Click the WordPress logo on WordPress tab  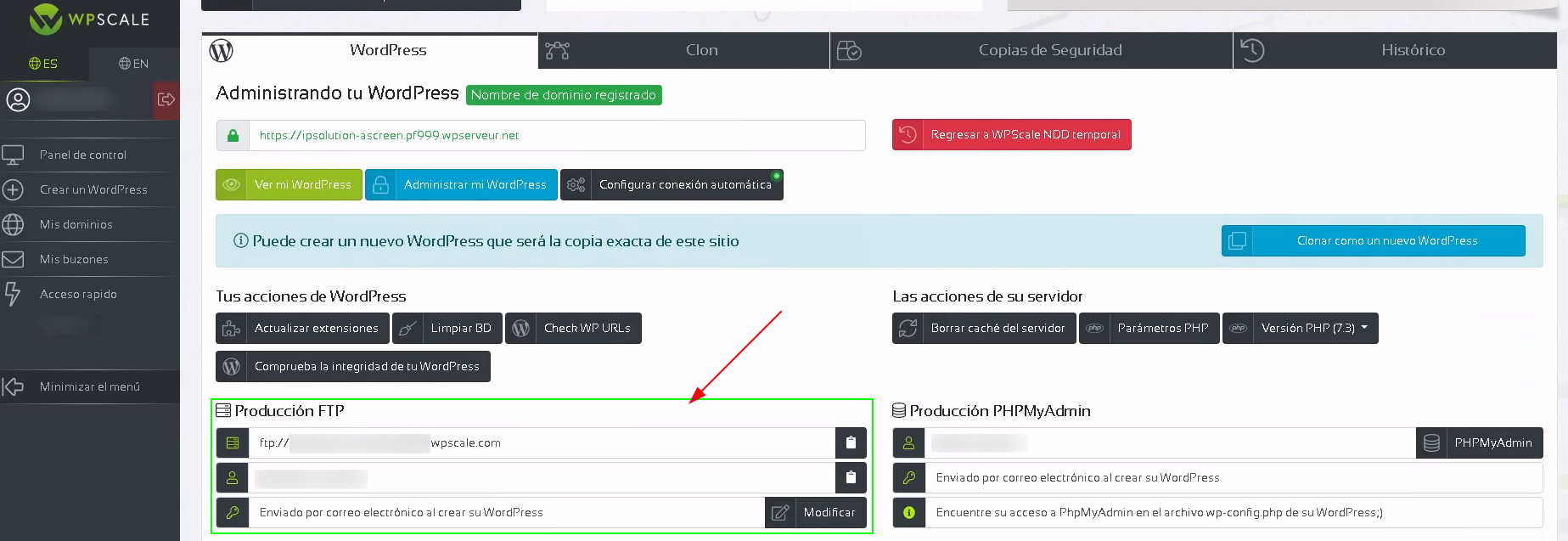222,51
